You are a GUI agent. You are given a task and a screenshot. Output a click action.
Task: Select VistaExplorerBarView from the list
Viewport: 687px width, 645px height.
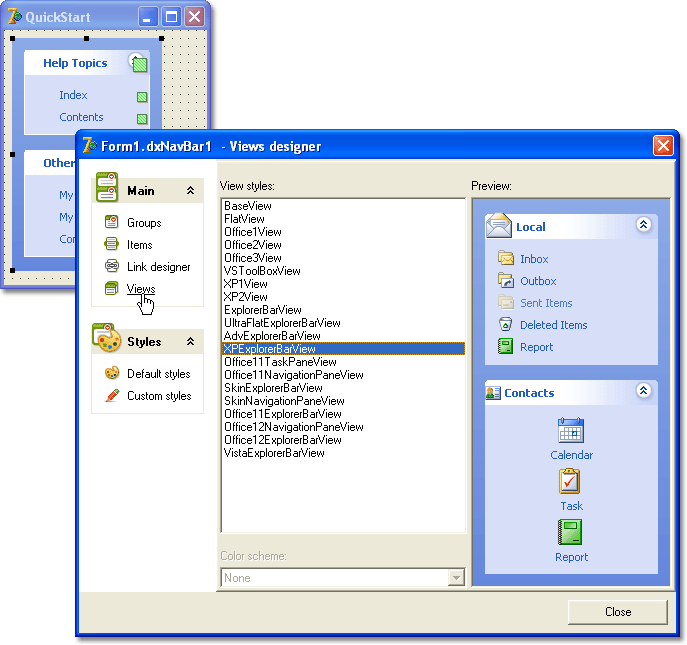coord(275,453)
